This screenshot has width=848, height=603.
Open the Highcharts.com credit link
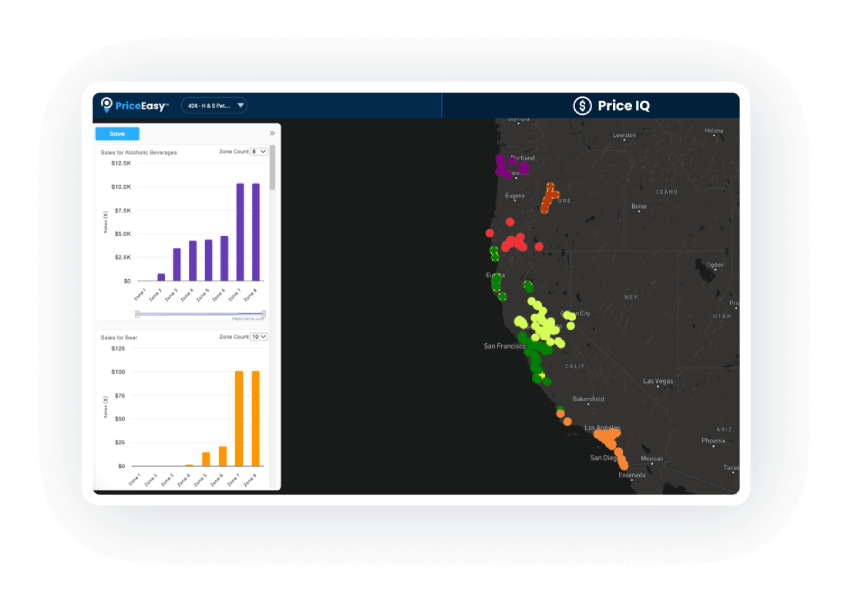pos(248,319)
